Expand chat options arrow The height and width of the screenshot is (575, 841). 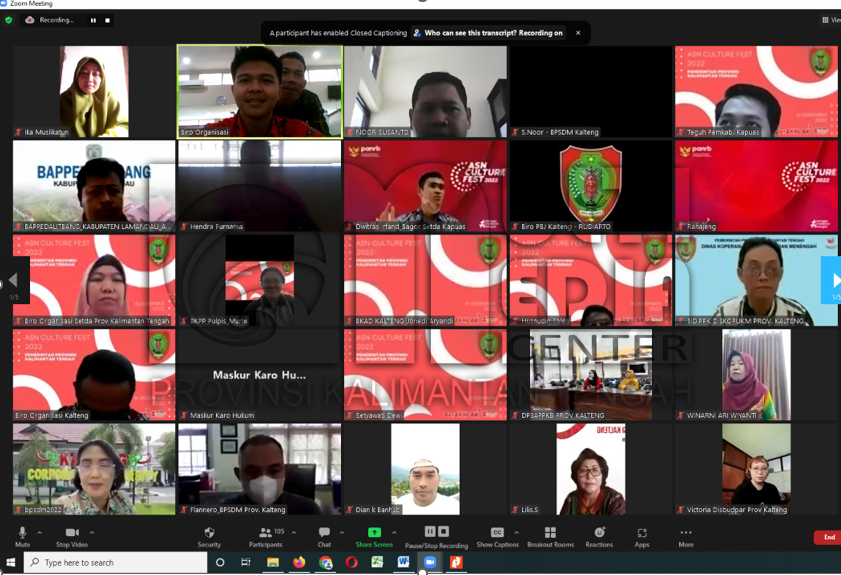tap(342, 533)
